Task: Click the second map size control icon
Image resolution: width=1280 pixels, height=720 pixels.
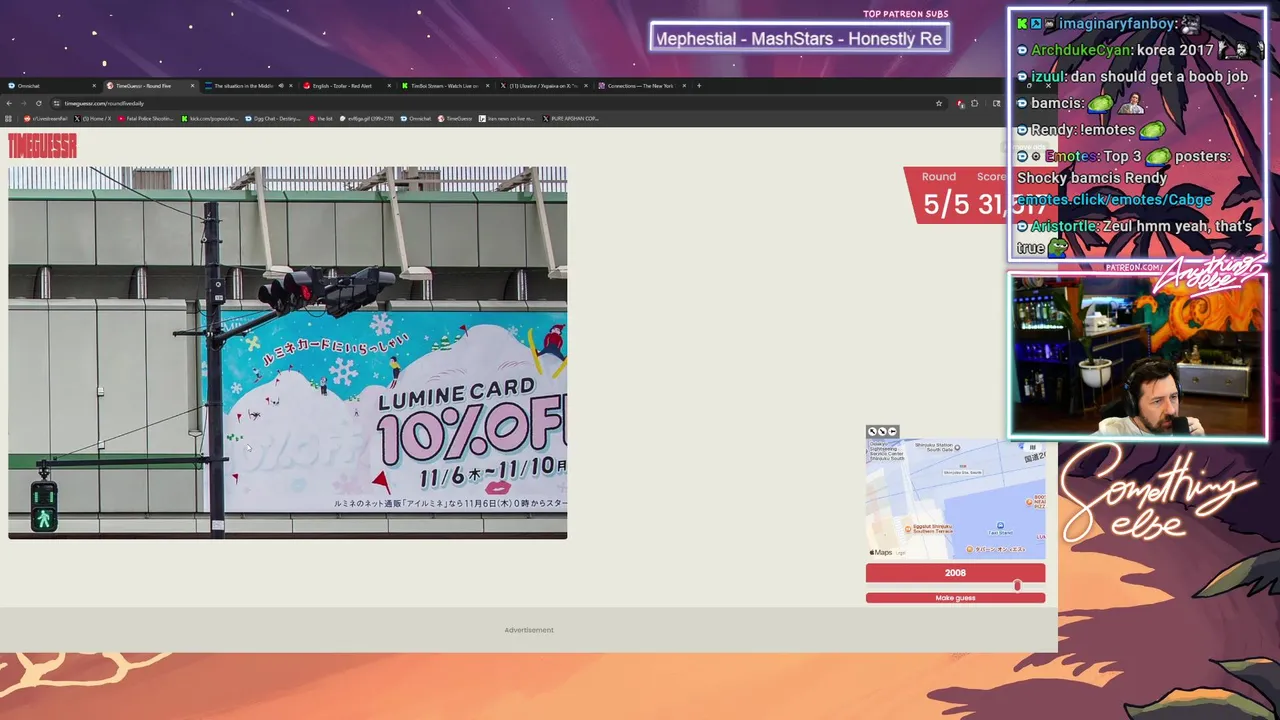Action: point(882,432)
